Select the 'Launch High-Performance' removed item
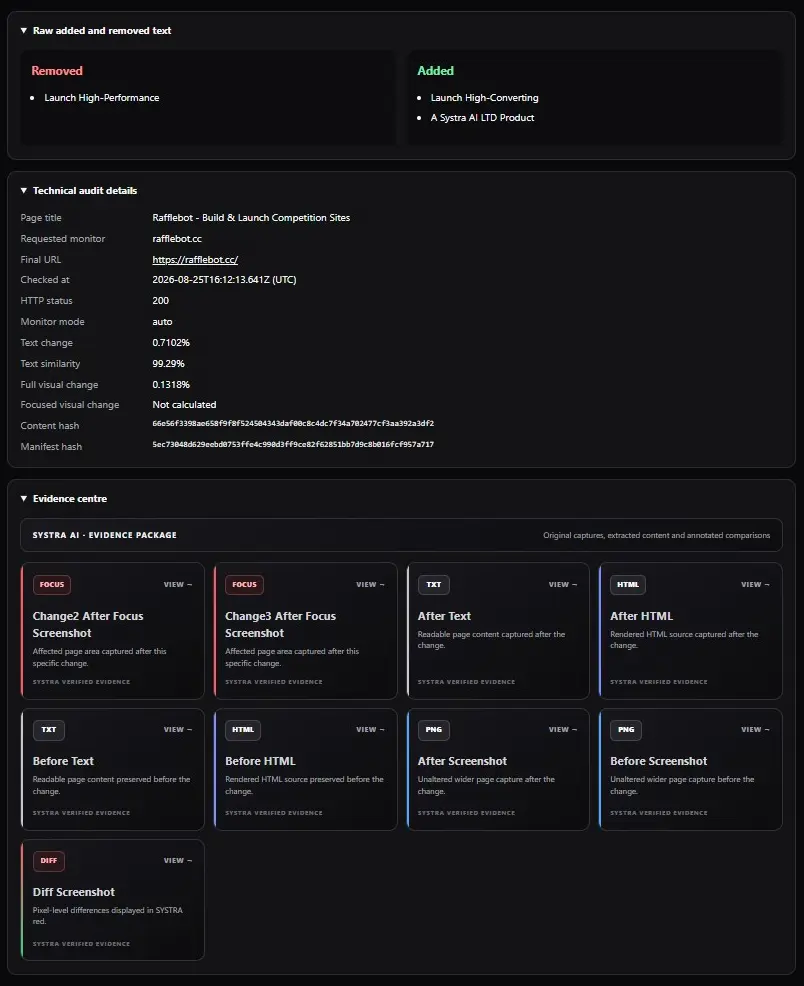Viewport: 804px width, 986px height. point(102,98)
